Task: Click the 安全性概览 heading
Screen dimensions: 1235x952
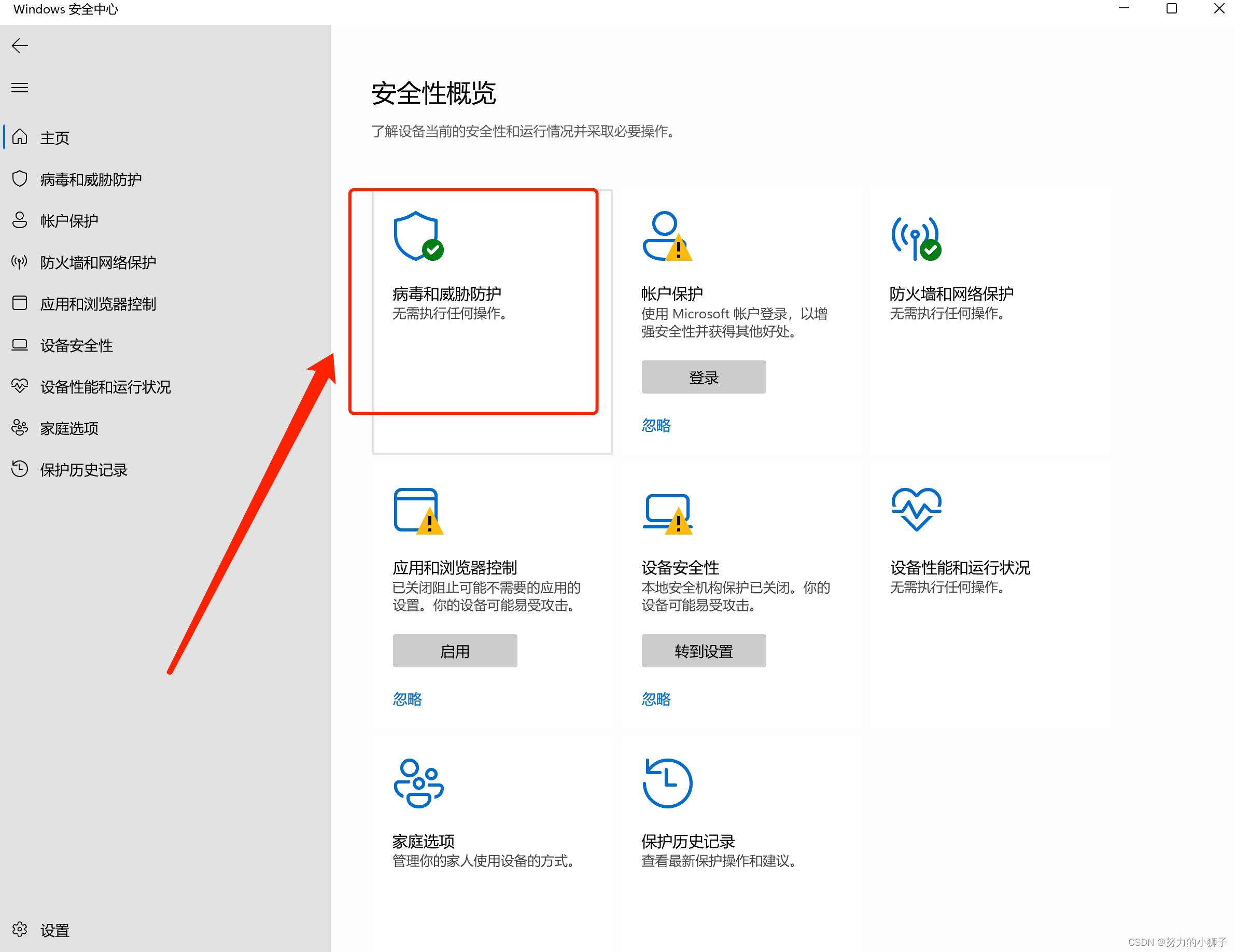Action: coord(433,93)
